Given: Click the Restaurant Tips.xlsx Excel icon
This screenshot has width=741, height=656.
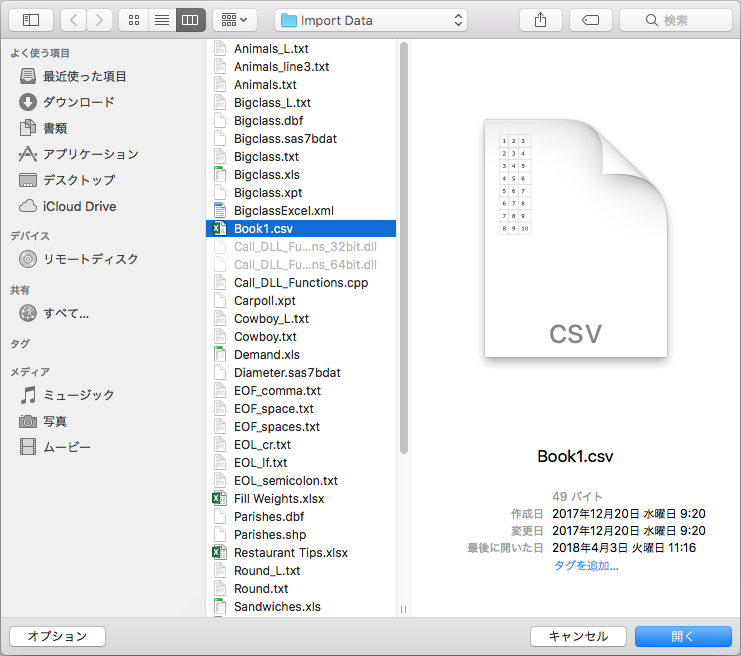Looking at the screenshot, I should 219,552.
